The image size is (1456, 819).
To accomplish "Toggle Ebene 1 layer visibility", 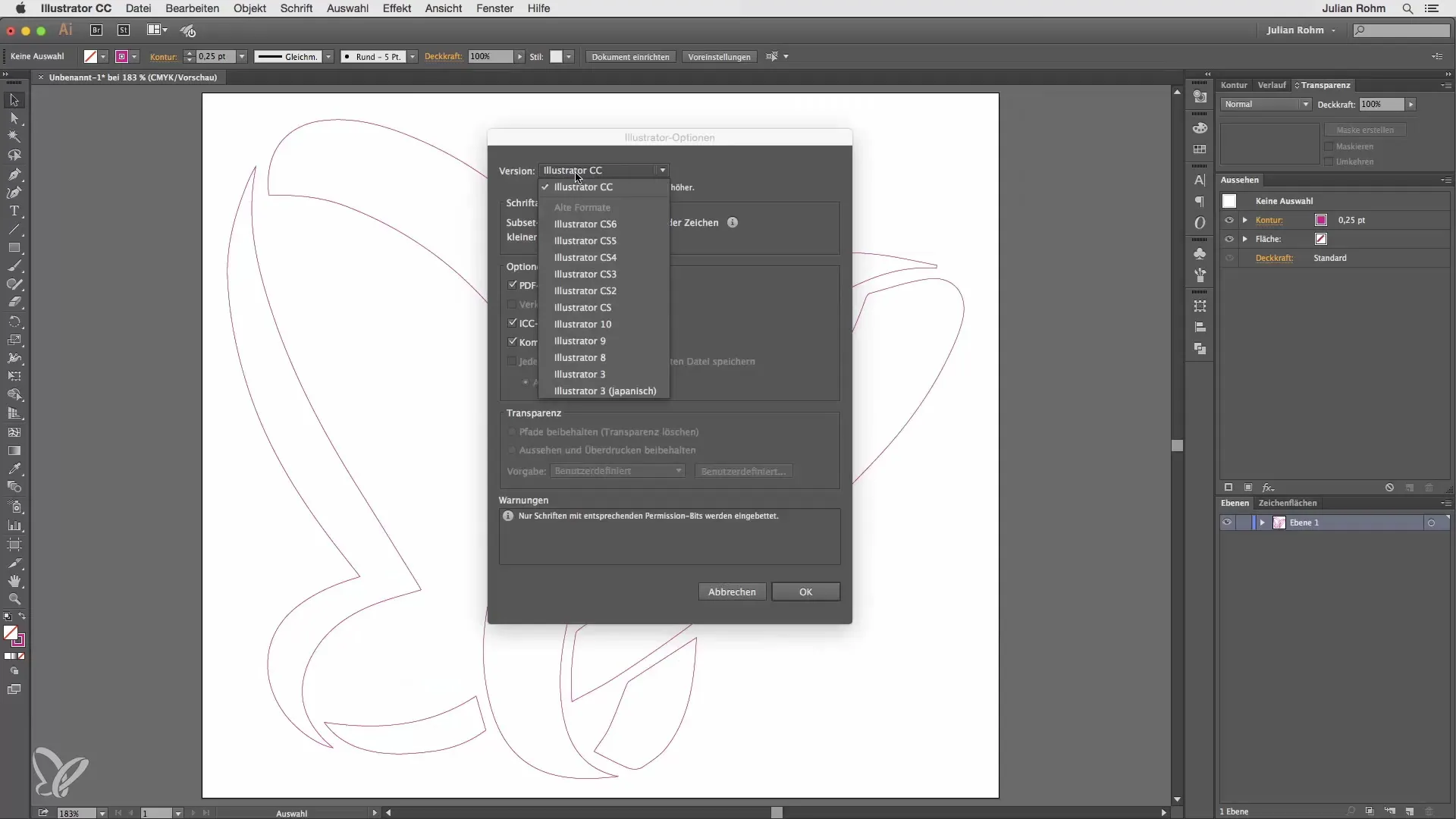I will point(1227,522).
